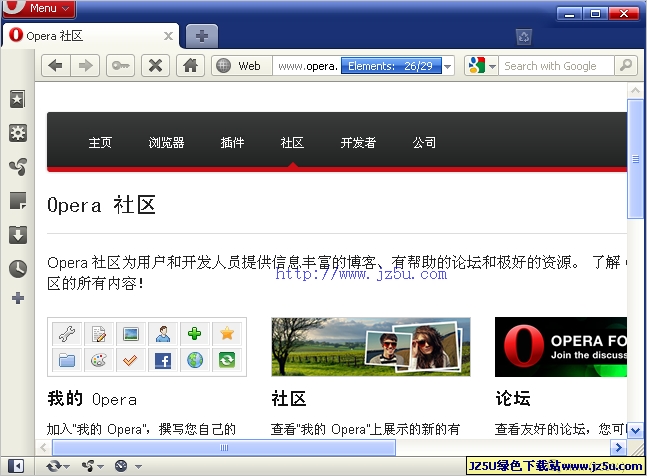Image resolution: width=647 pixels, height=476 pixels.
Task: Open the Widgets gear panel
Action: (x=18, y=133)
